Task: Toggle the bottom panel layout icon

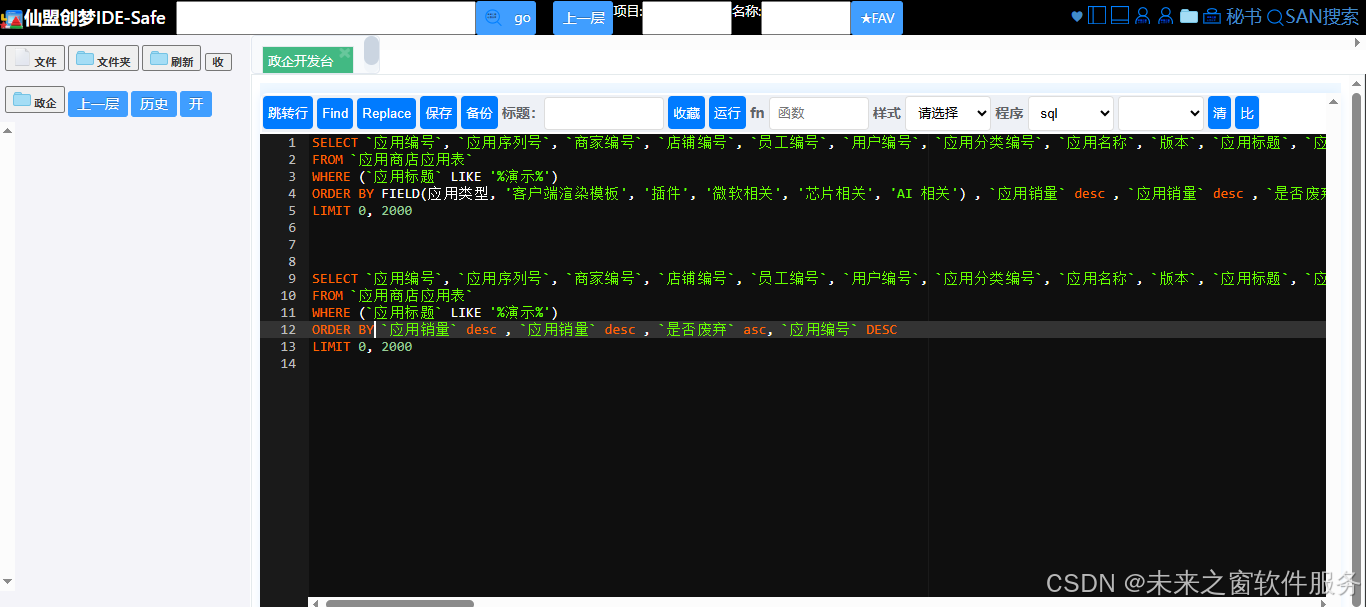Action: [1120, 16]
